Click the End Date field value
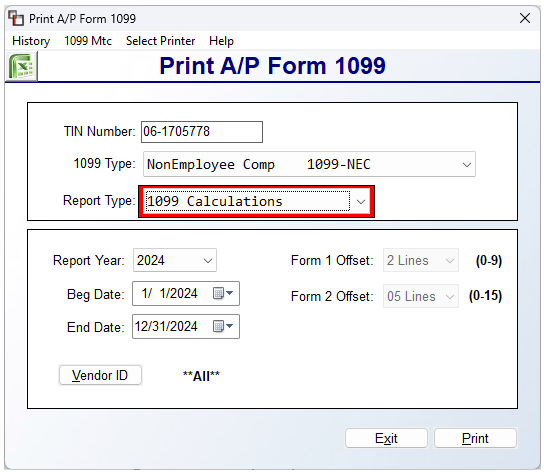544x472 pixels. coord(166,327)
